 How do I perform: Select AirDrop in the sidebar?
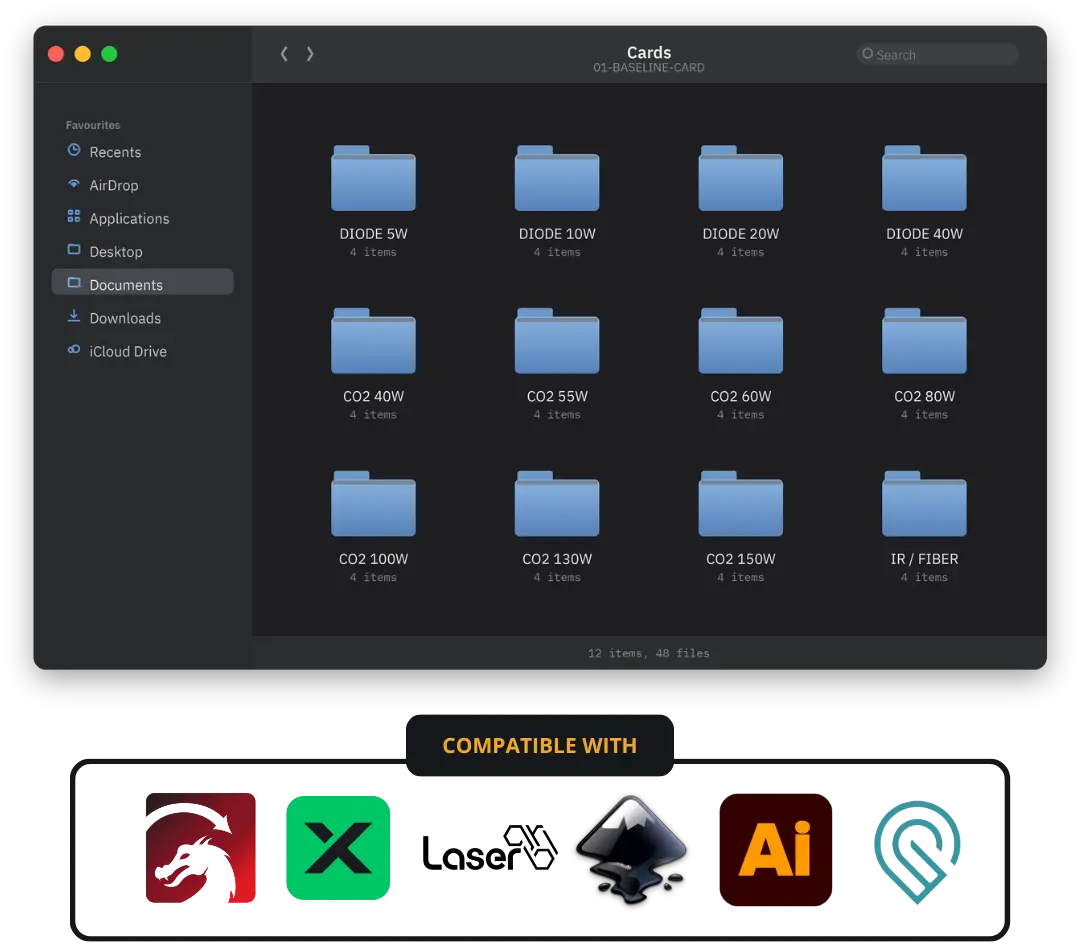(x=143, y=185)
